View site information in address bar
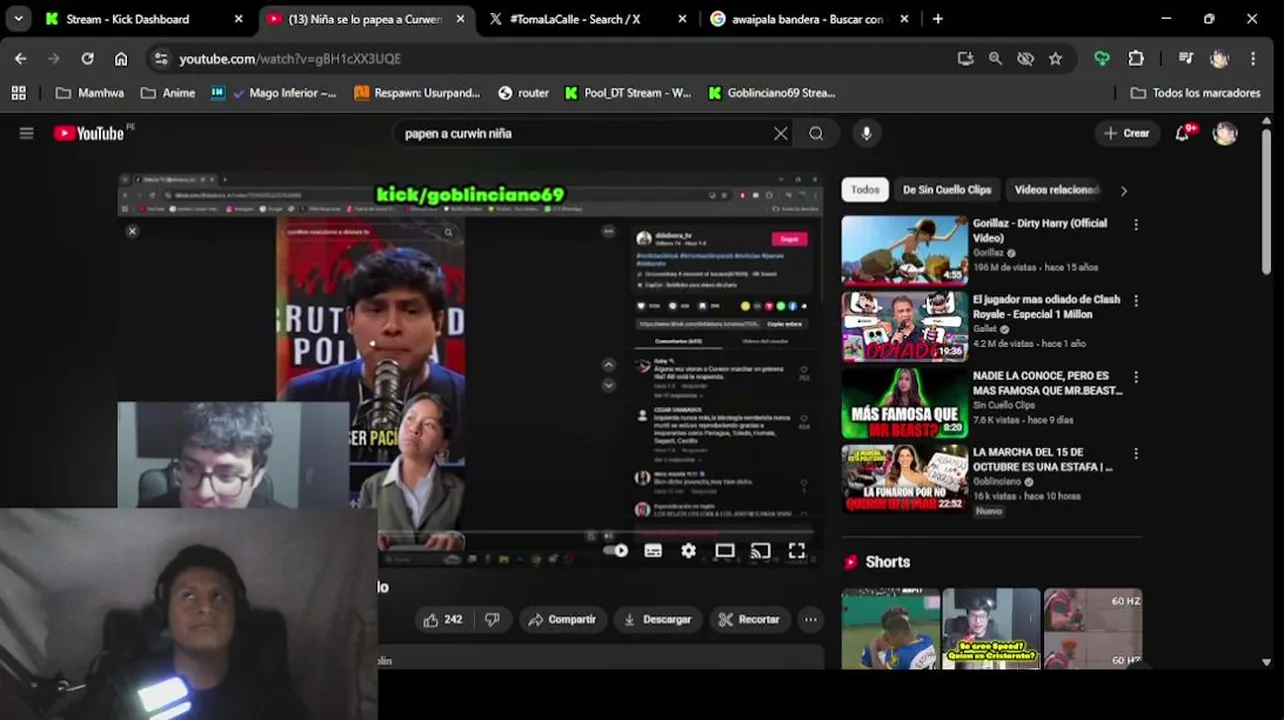The image size is (1284, 720). pyautogui.click(x=160, y=59)
